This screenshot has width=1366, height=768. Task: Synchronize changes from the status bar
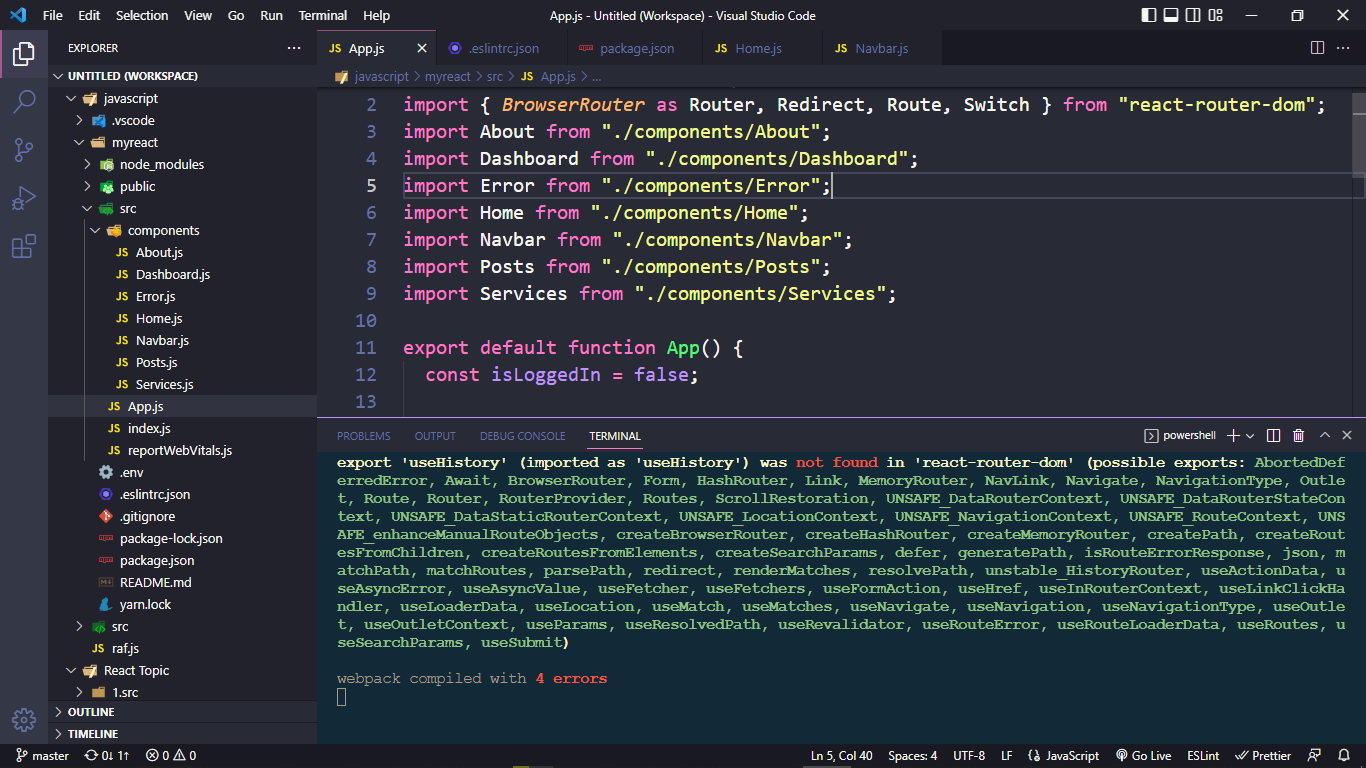(x=108, y=756)
